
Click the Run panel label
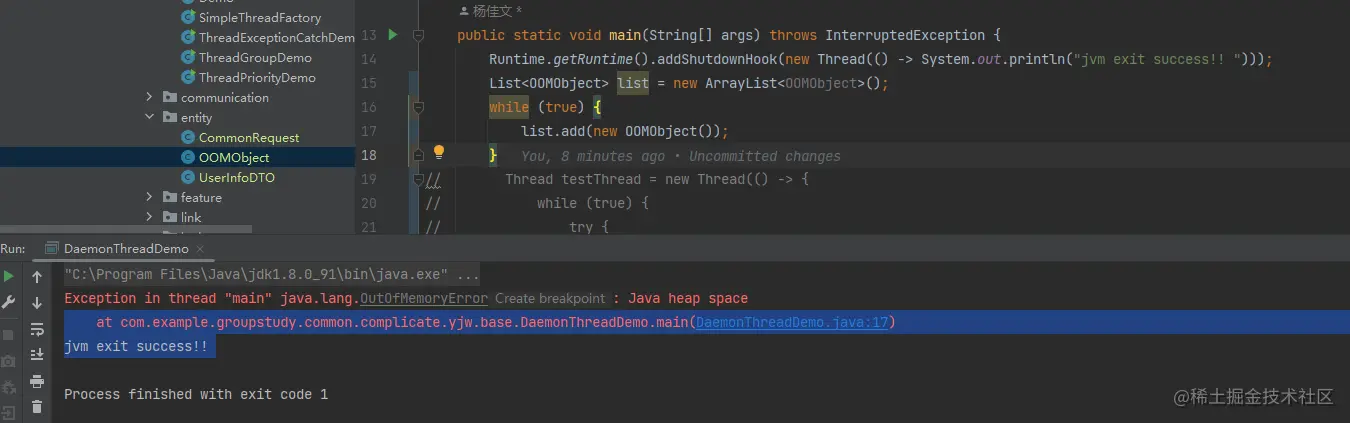coord(13,248)
